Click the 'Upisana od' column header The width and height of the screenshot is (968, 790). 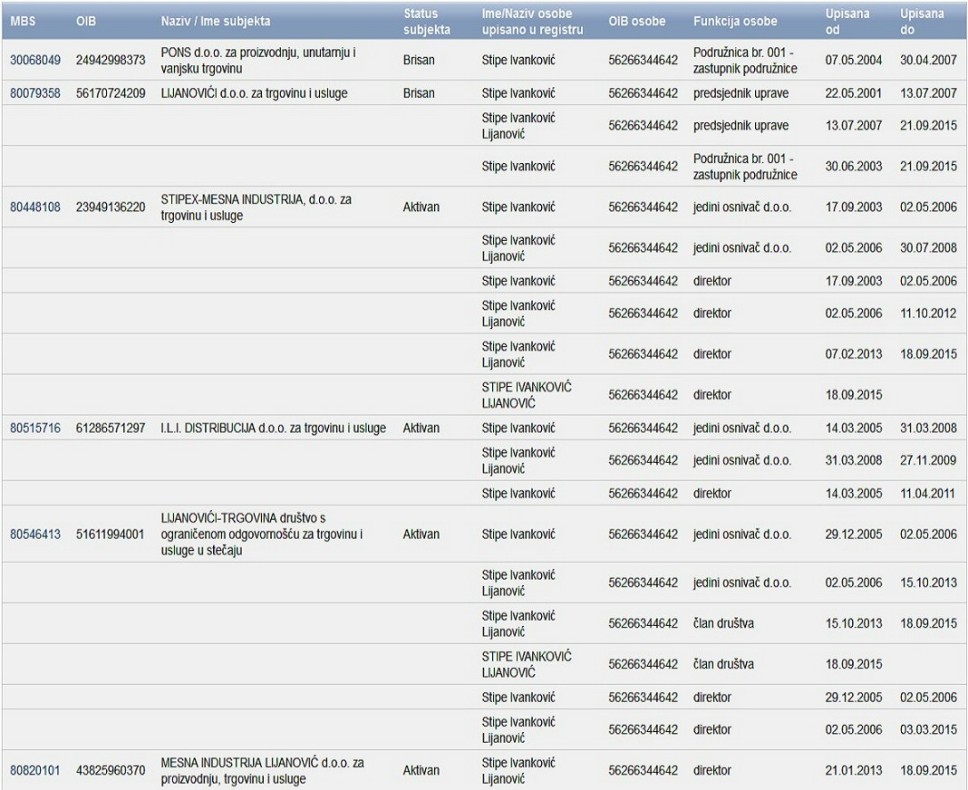(x=847, y=22)
